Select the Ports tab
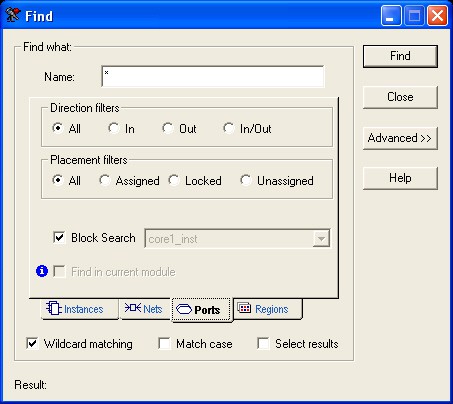The width and height of the screenshot is (453, 404). pyautogui.click(x=202, y=310)
